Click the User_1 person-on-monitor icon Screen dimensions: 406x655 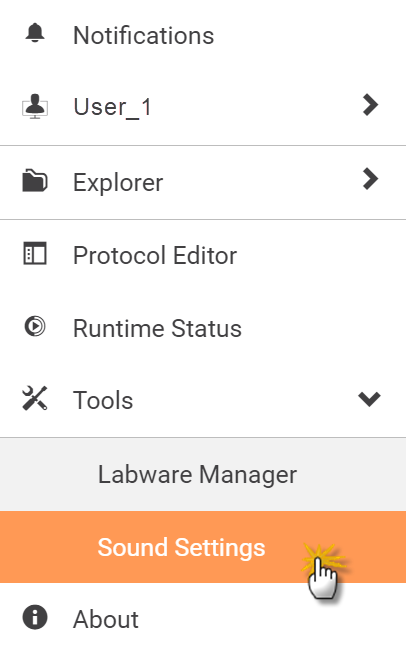click(x=35, y=107)
